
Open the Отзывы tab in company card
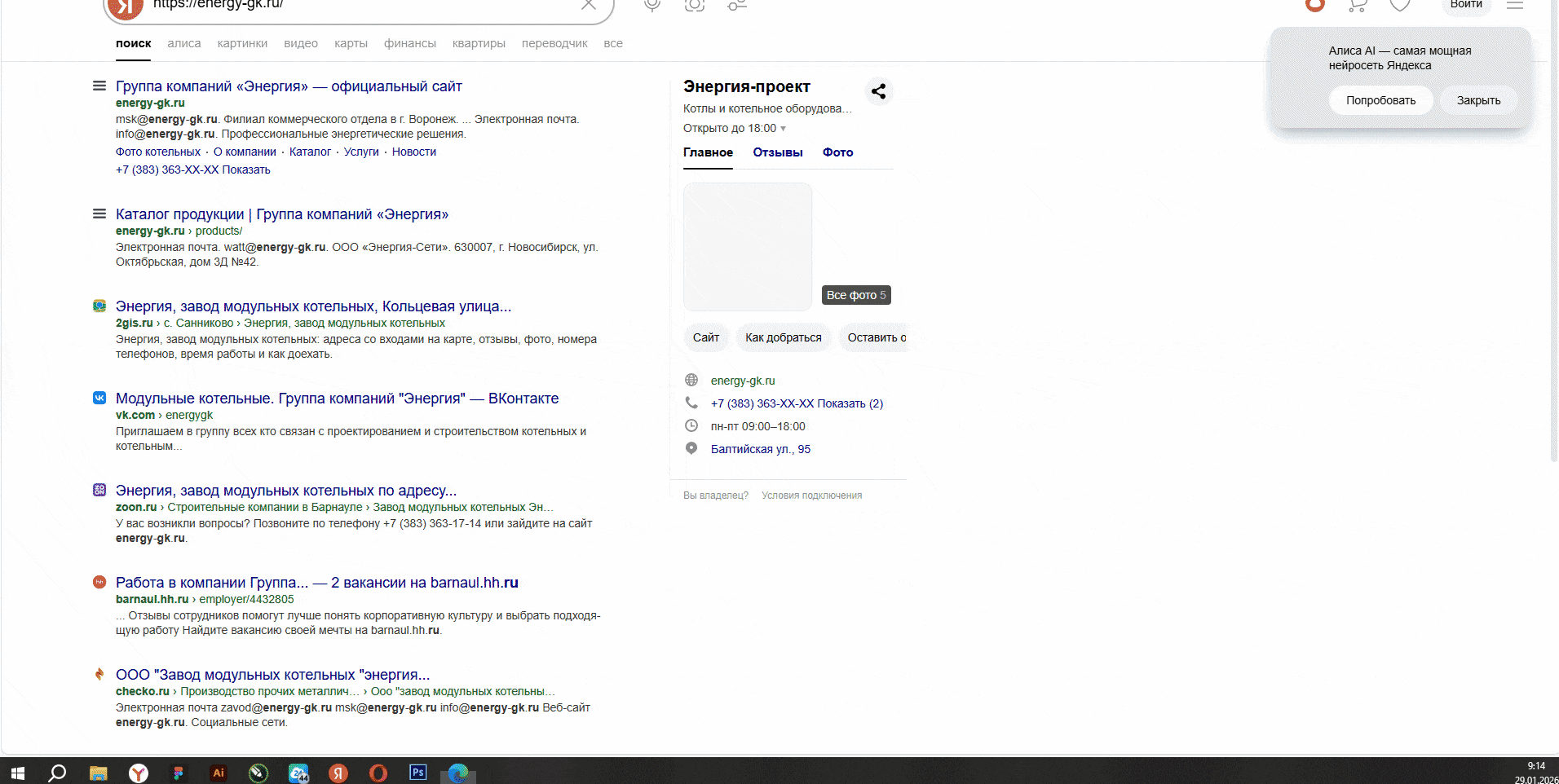777,152
